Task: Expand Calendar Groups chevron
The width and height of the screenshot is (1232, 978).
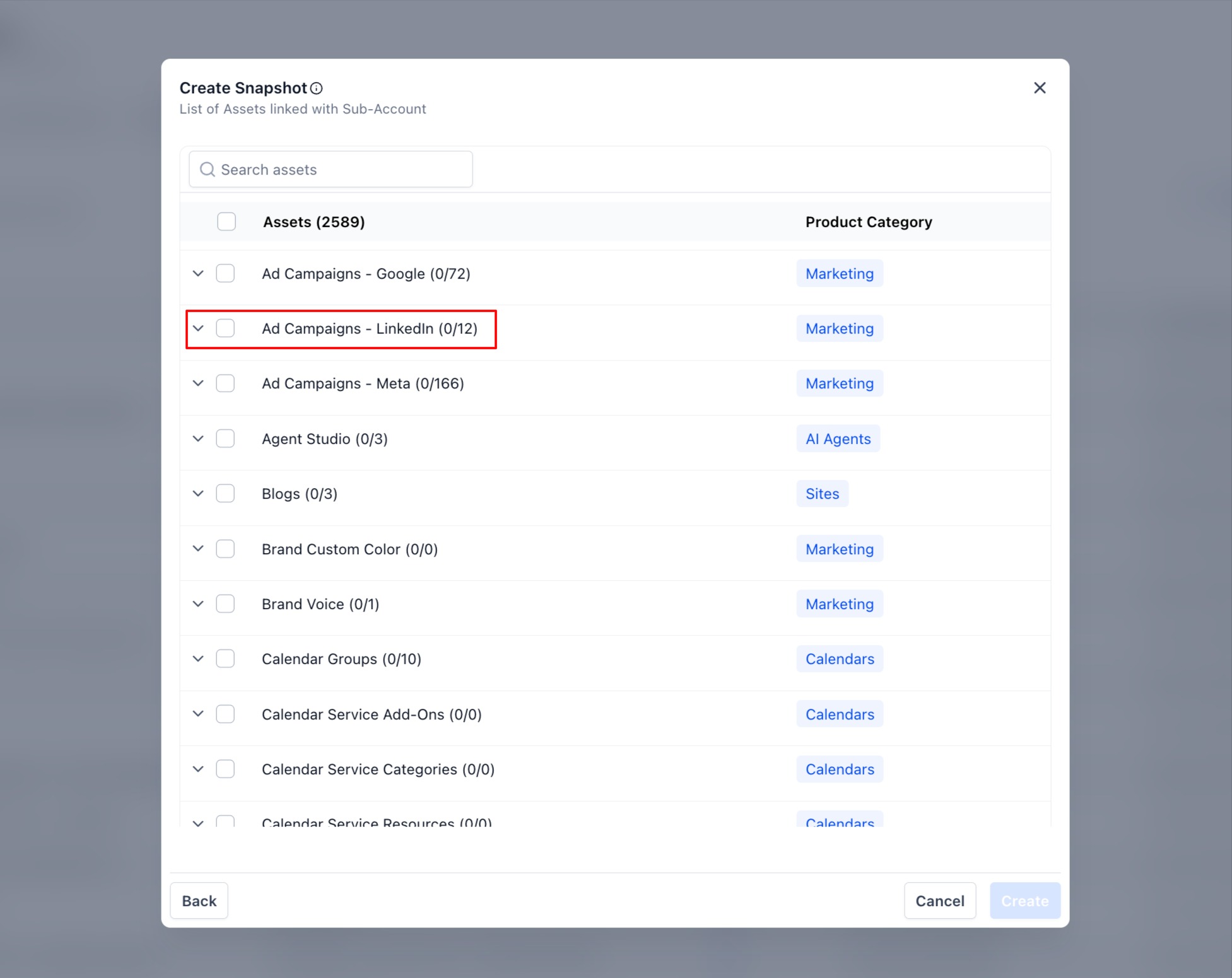Action: (x=198, y=659)
